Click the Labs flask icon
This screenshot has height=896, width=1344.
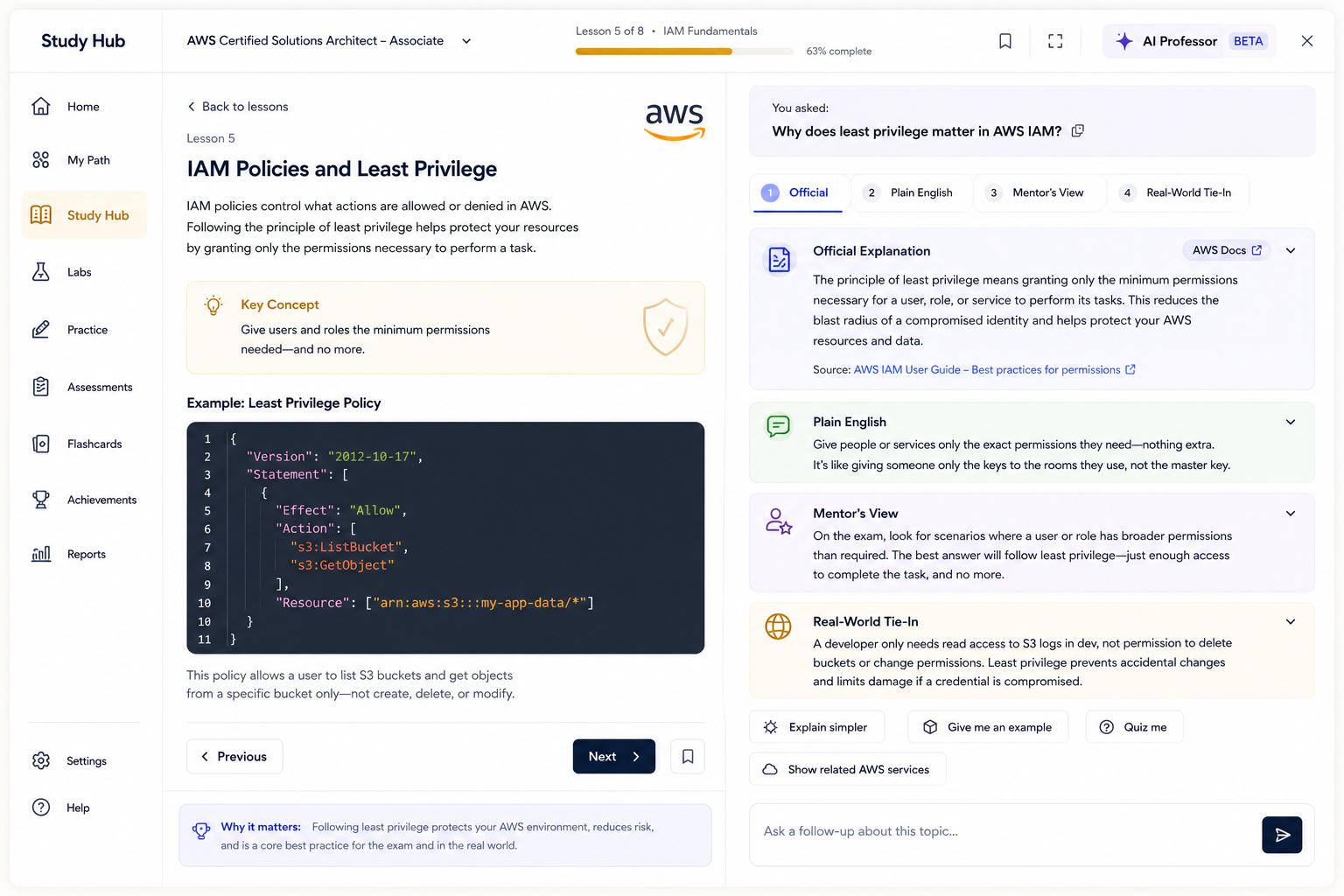[41, 272]
